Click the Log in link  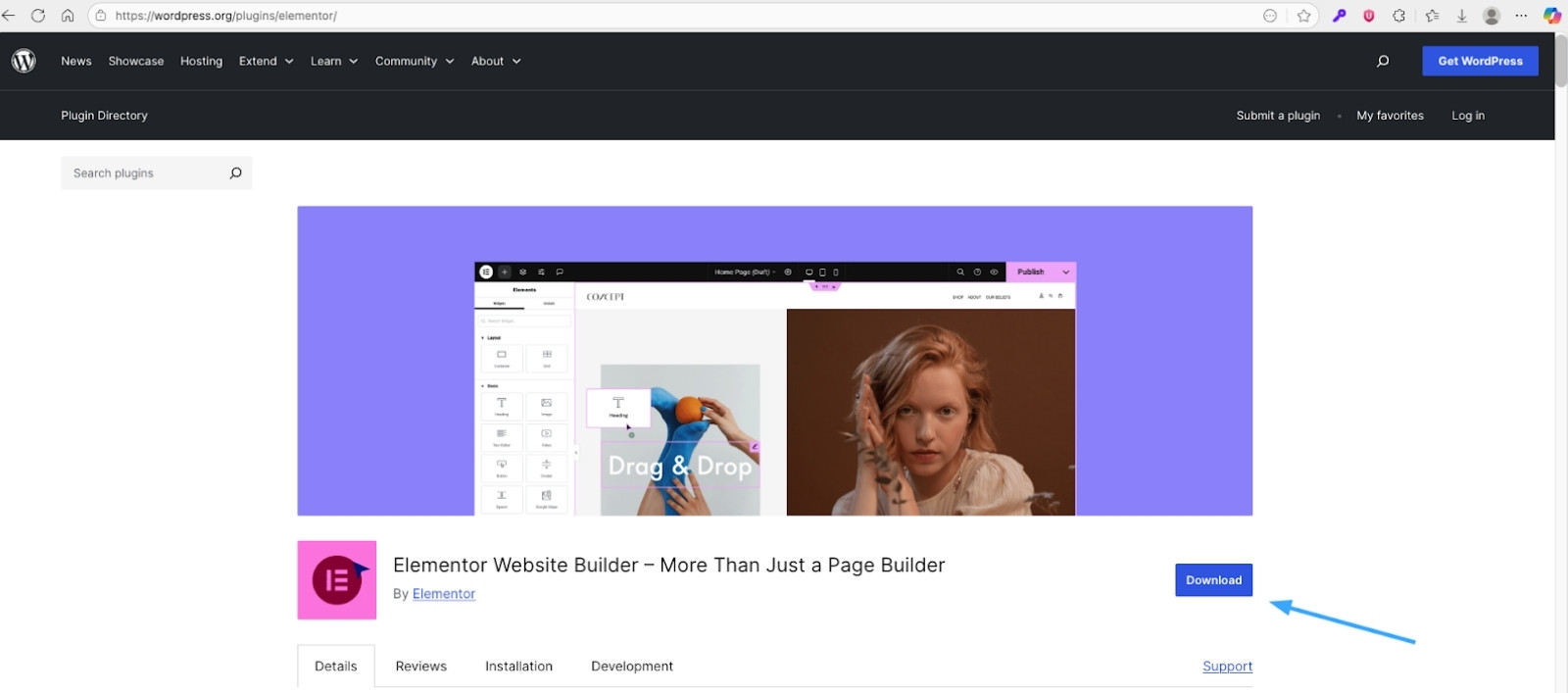(x=1468, y=116)
